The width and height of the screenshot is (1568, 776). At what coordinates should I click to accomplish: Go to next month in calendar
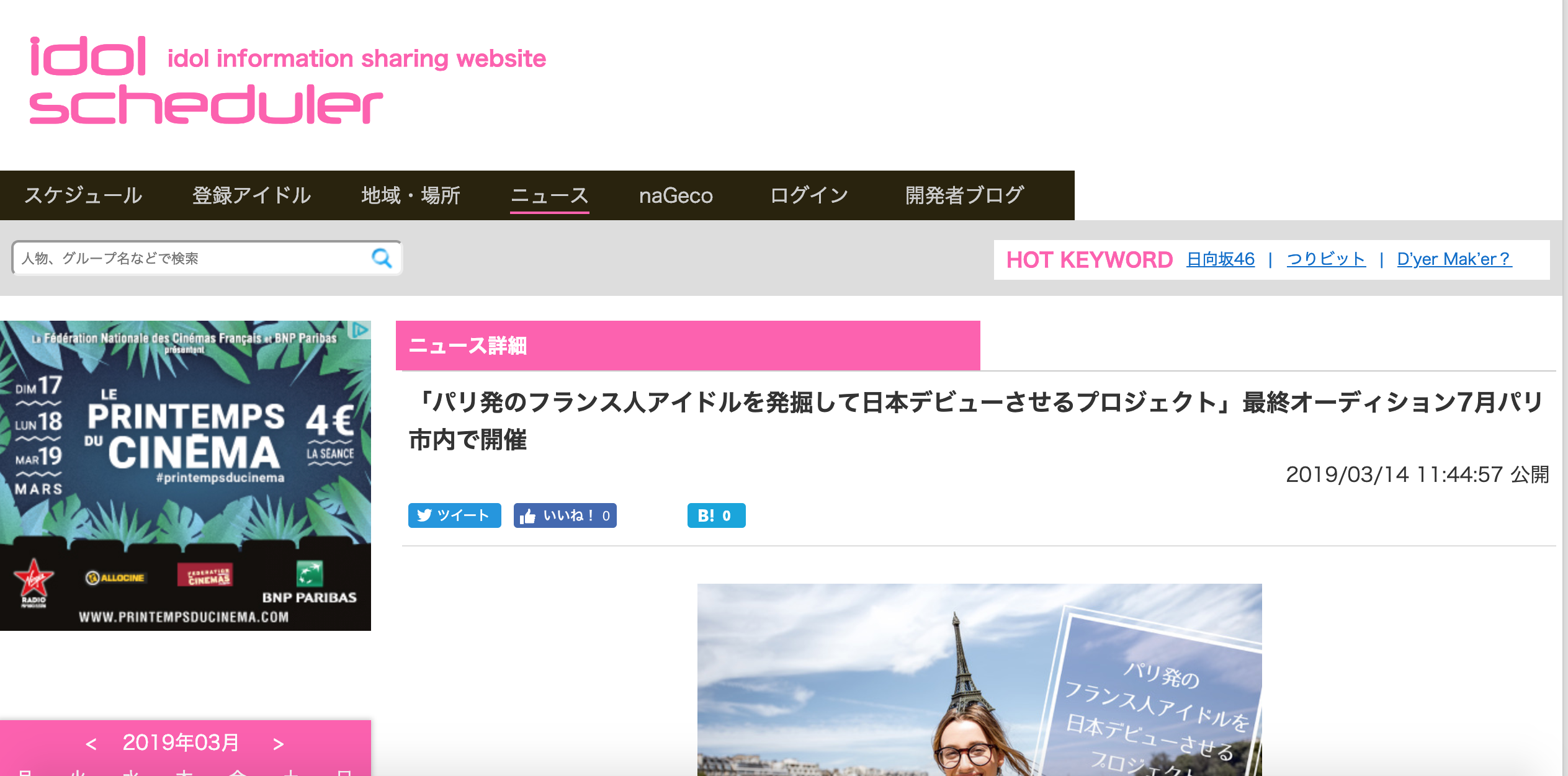coord(279,743)
